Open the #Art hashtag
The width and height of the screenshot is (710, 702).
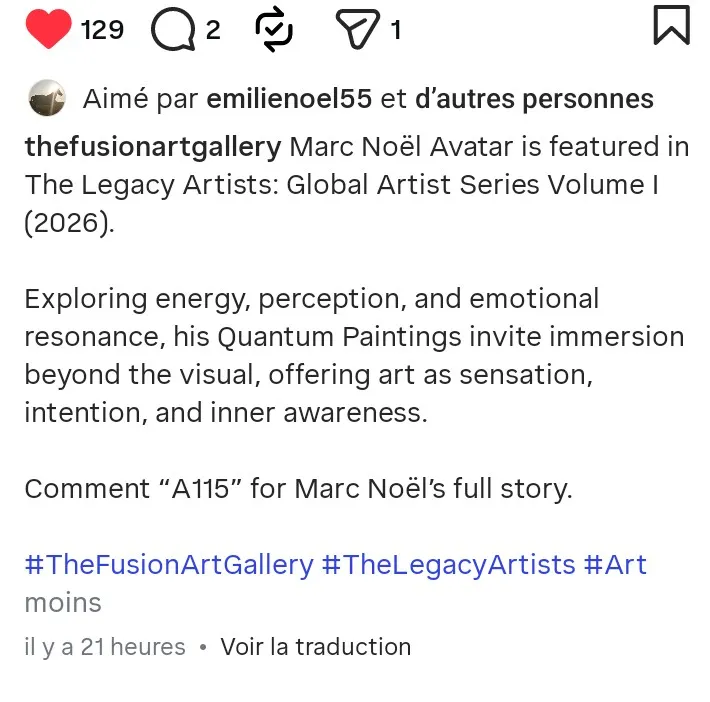tap(615, 564)
